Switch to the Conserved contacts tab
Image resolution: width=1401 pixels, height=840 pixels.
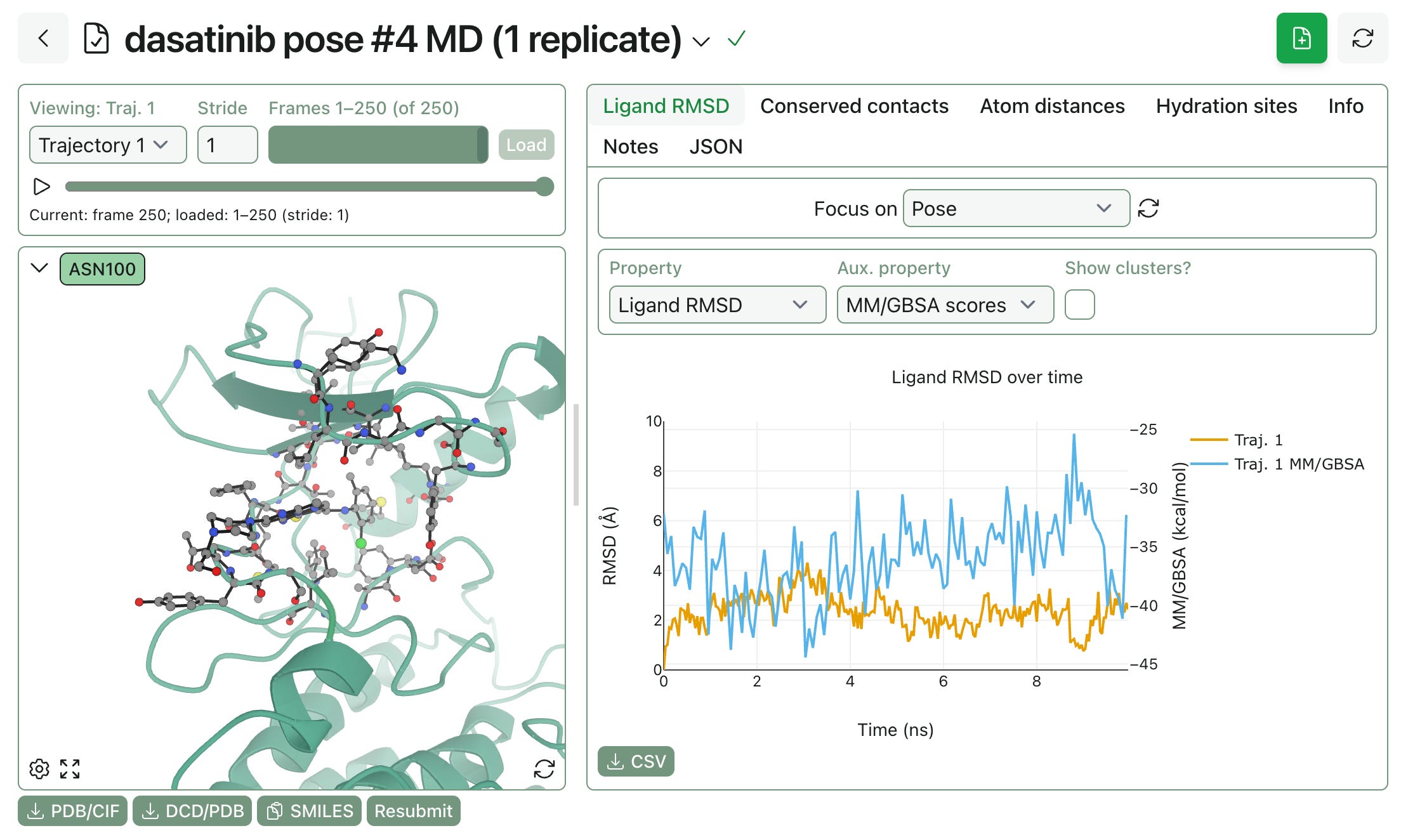coord(854,106)
